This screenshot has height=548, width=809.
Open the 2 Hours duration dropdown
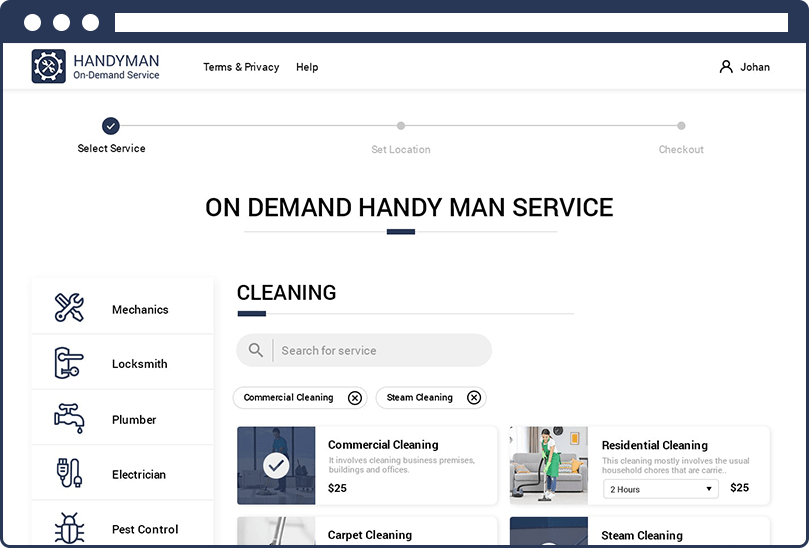[x=660, y=489]
